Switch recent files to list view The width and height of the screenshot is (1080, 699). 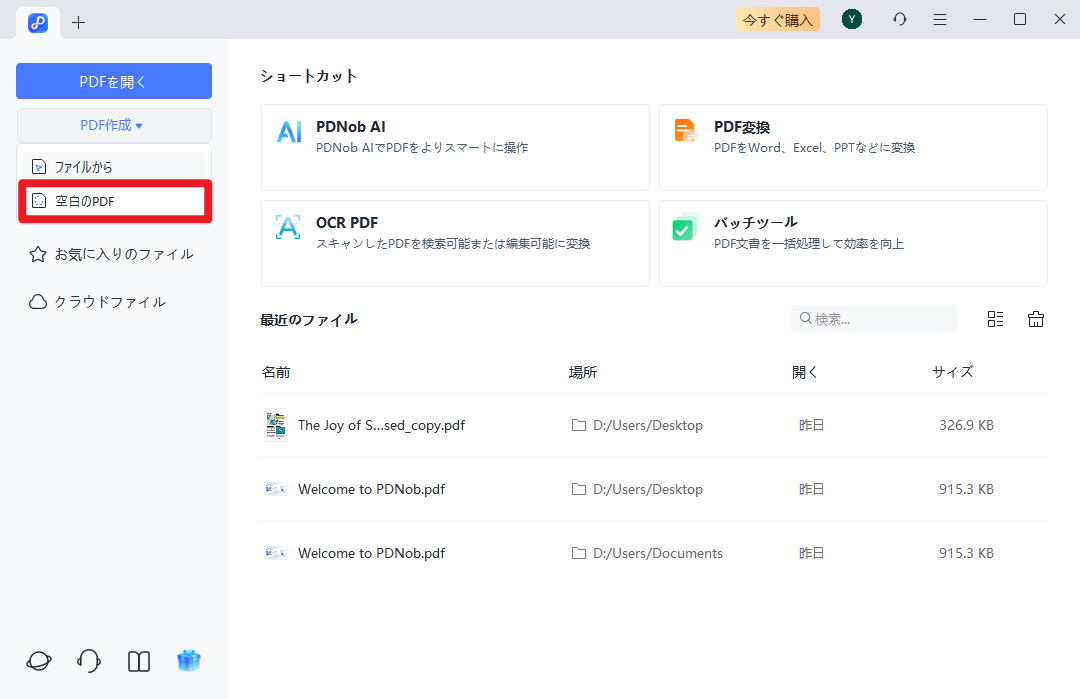[995, 318]
